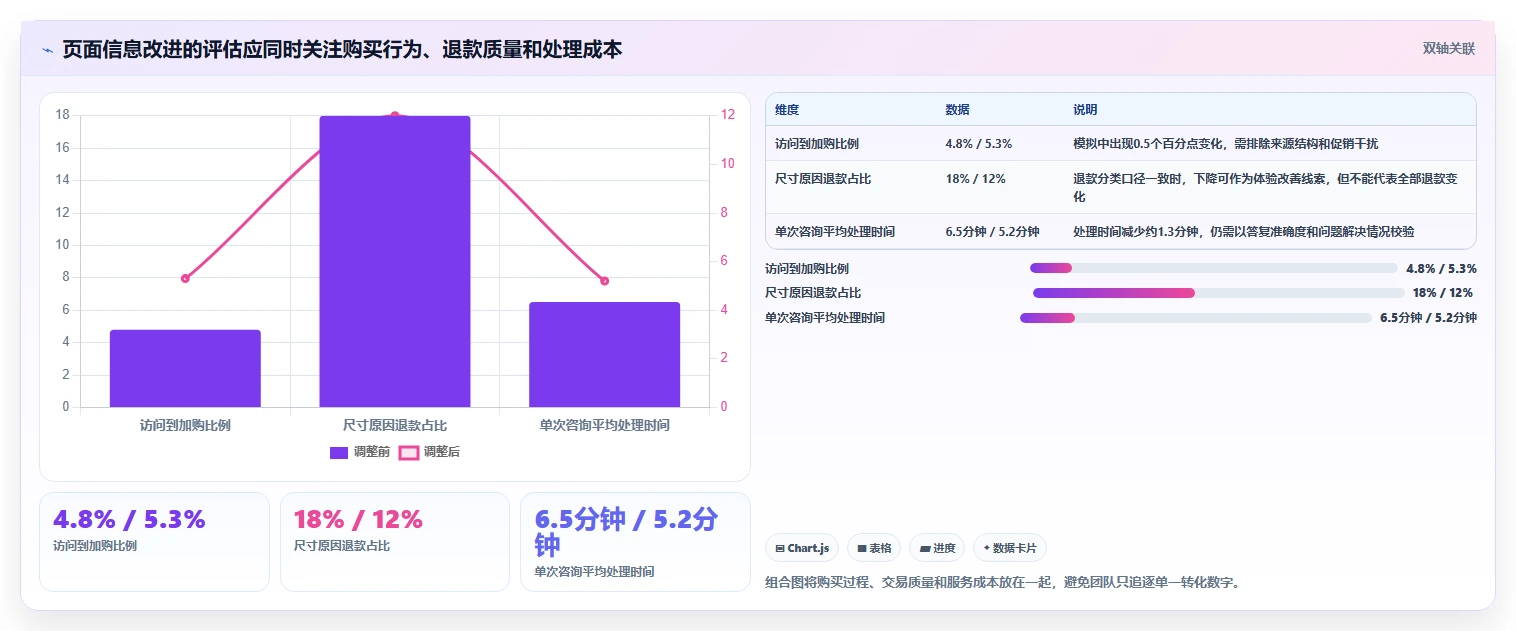Click the 表格 tag icon
The image size is (1516, 631).
tap(861, 548)
